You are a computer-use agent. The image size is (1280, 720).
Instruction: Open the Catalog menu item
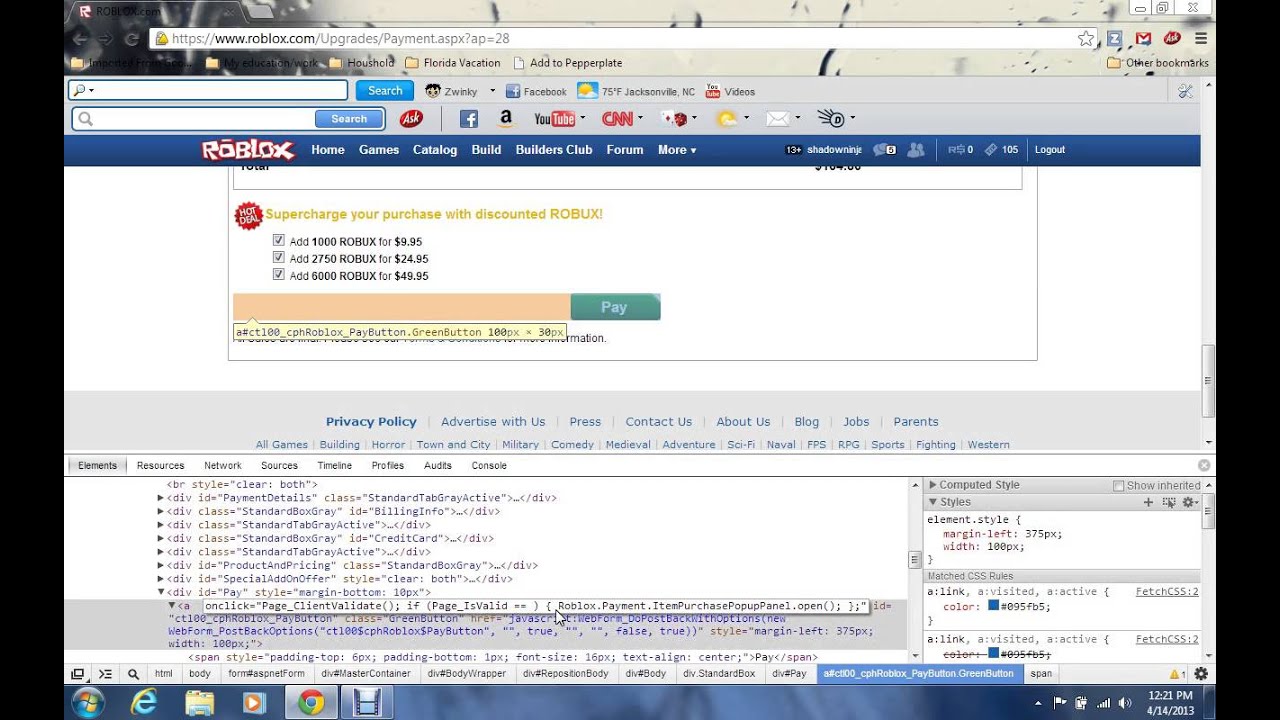click(x=435, y=150)
